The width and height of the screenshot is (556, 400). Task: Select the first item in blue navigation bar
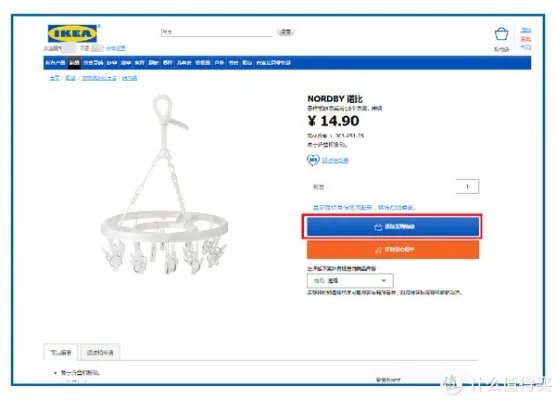point(55,63)
